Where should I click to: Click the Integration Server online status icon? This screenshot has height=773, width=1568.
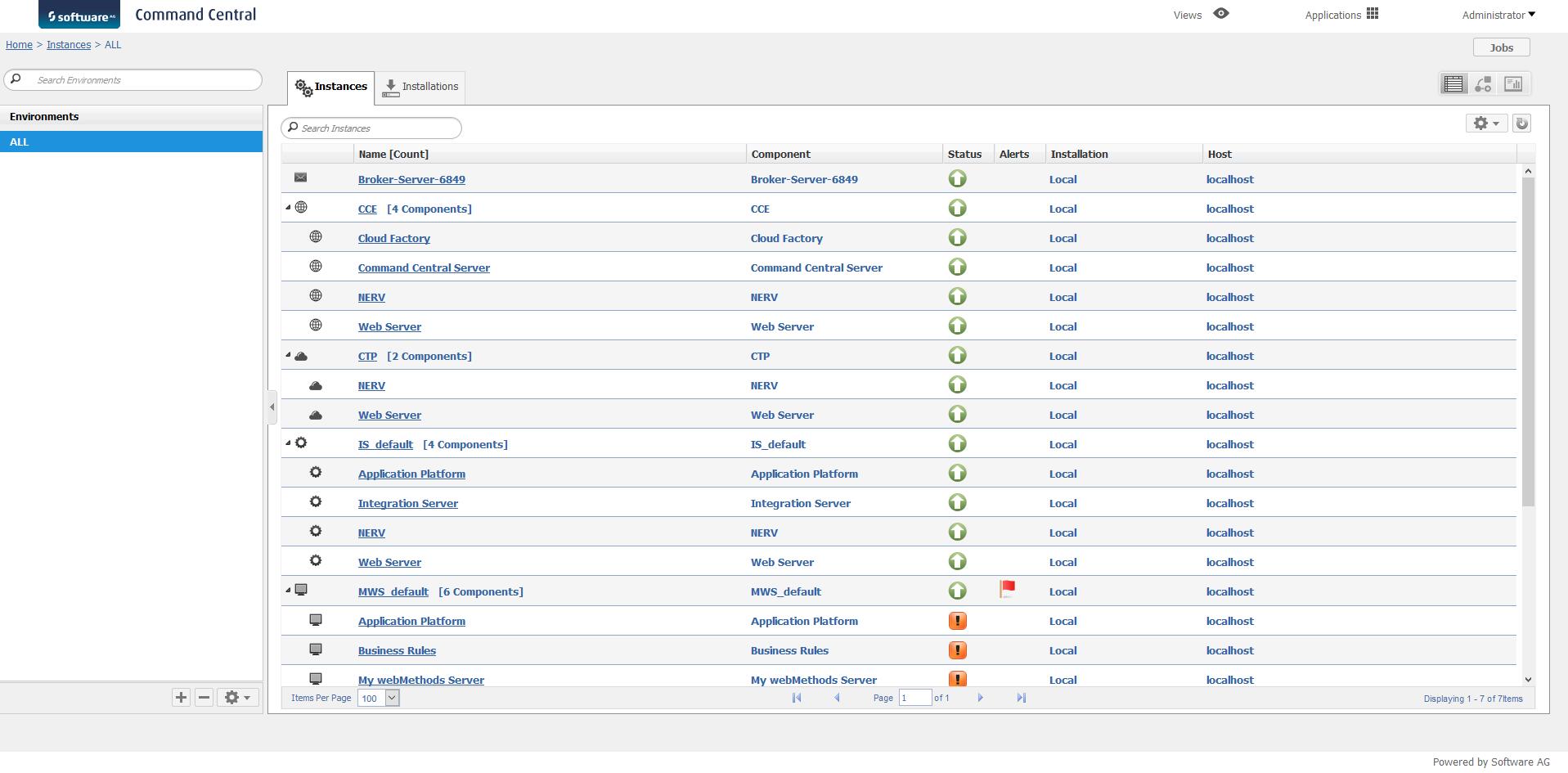(x=957, y=502)
